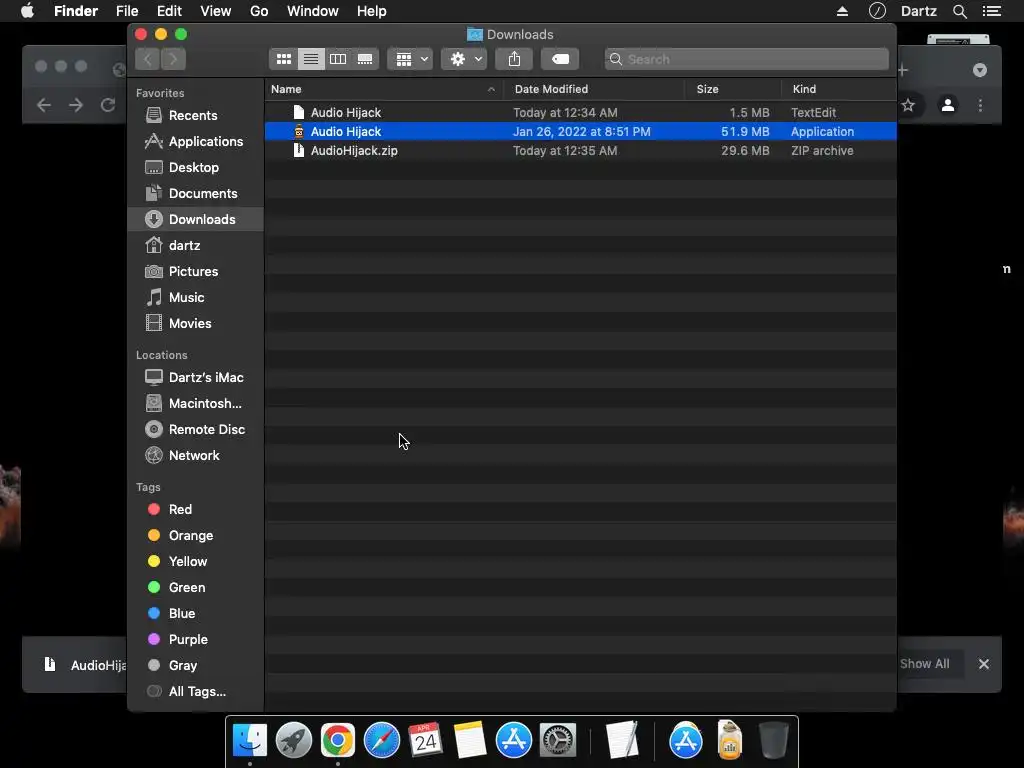Switch Finder to gallery view

point(365,59)
